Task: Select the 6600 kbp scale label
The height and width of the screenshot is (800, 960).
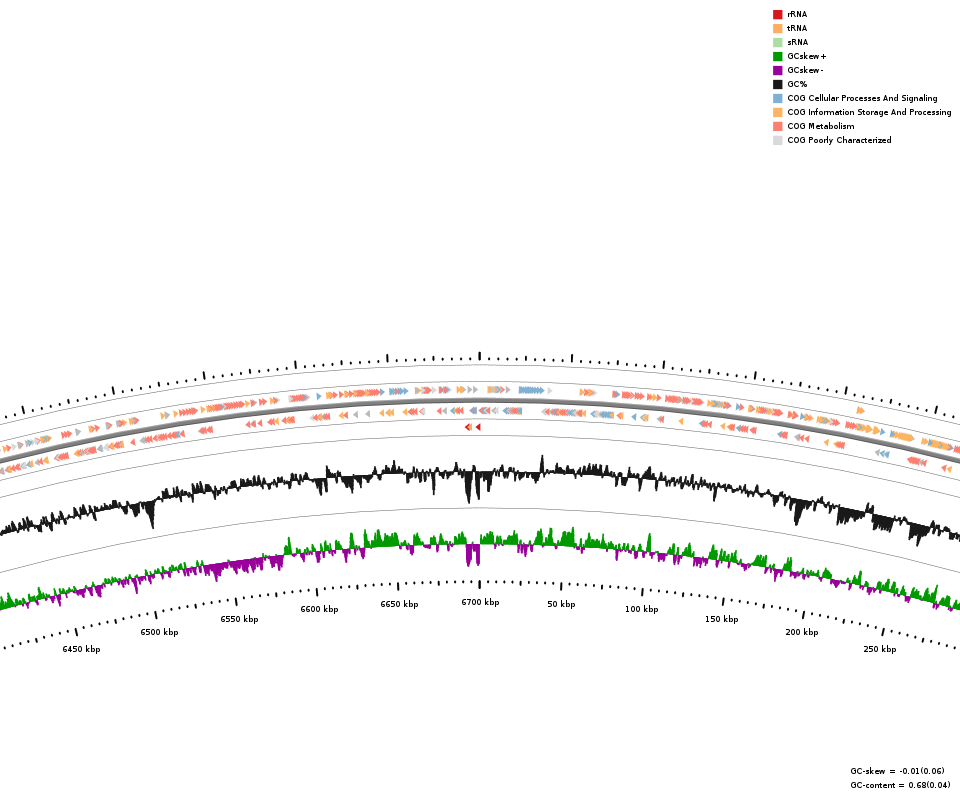Action: 319,610
